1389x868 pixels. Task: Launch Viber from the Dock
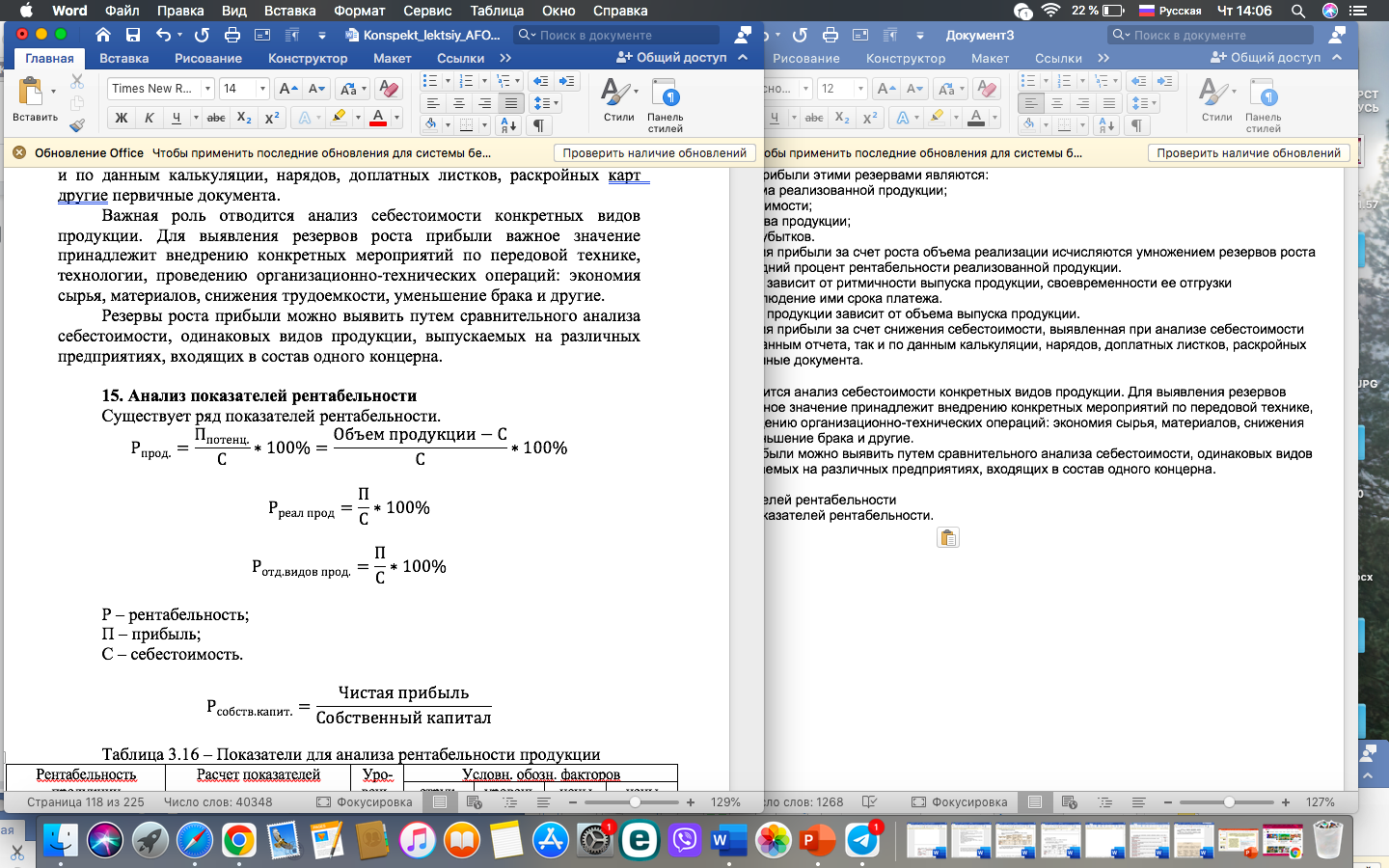684,840
